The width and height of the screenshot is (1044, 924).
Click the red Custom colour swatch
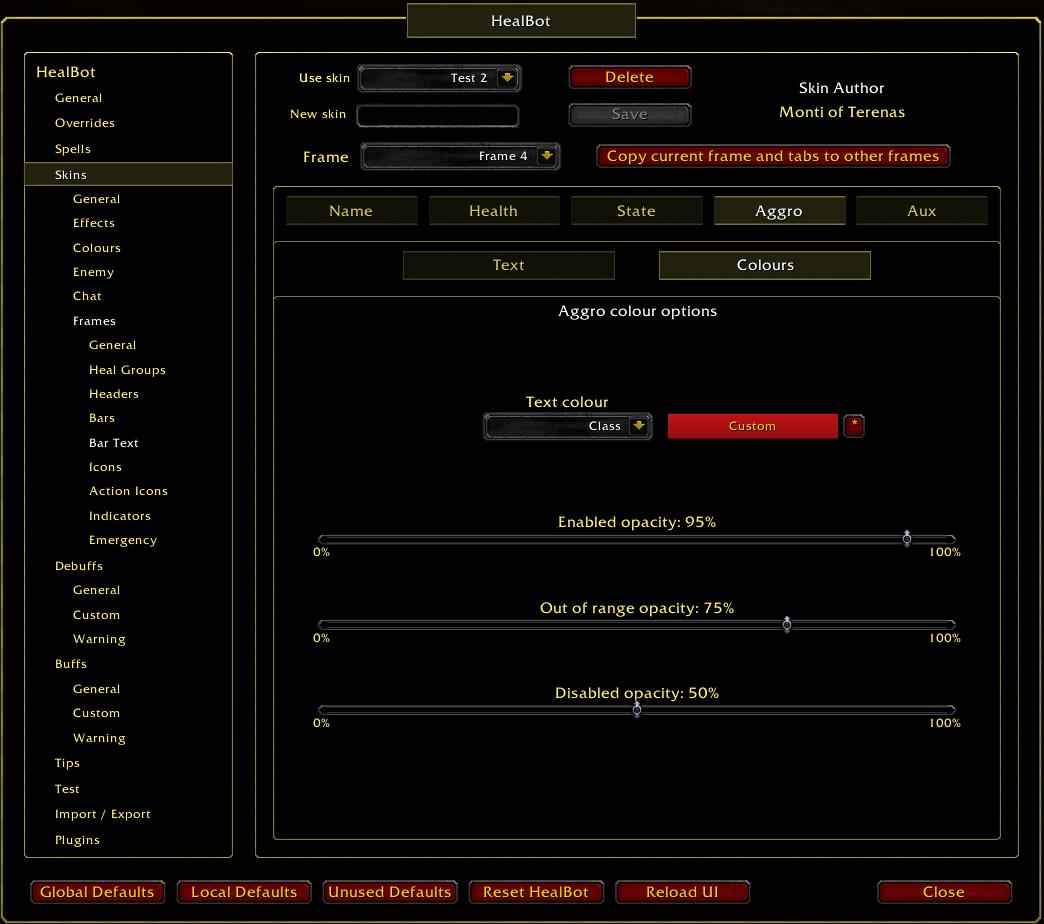752,426
